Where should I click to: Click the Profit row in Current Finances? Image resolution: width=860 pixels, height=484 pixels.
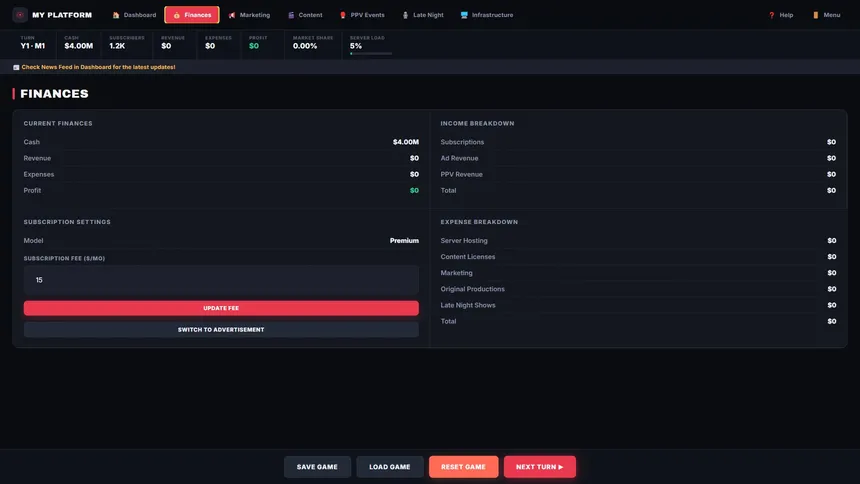click(221, 190)
